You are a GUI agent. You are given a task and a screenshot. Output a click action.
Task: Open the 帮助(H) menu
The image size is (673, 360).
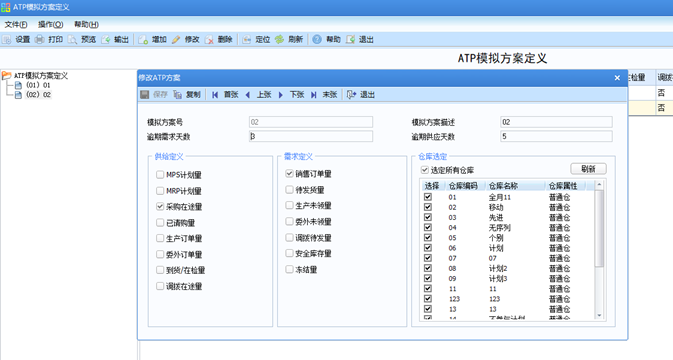coord(86,24)
